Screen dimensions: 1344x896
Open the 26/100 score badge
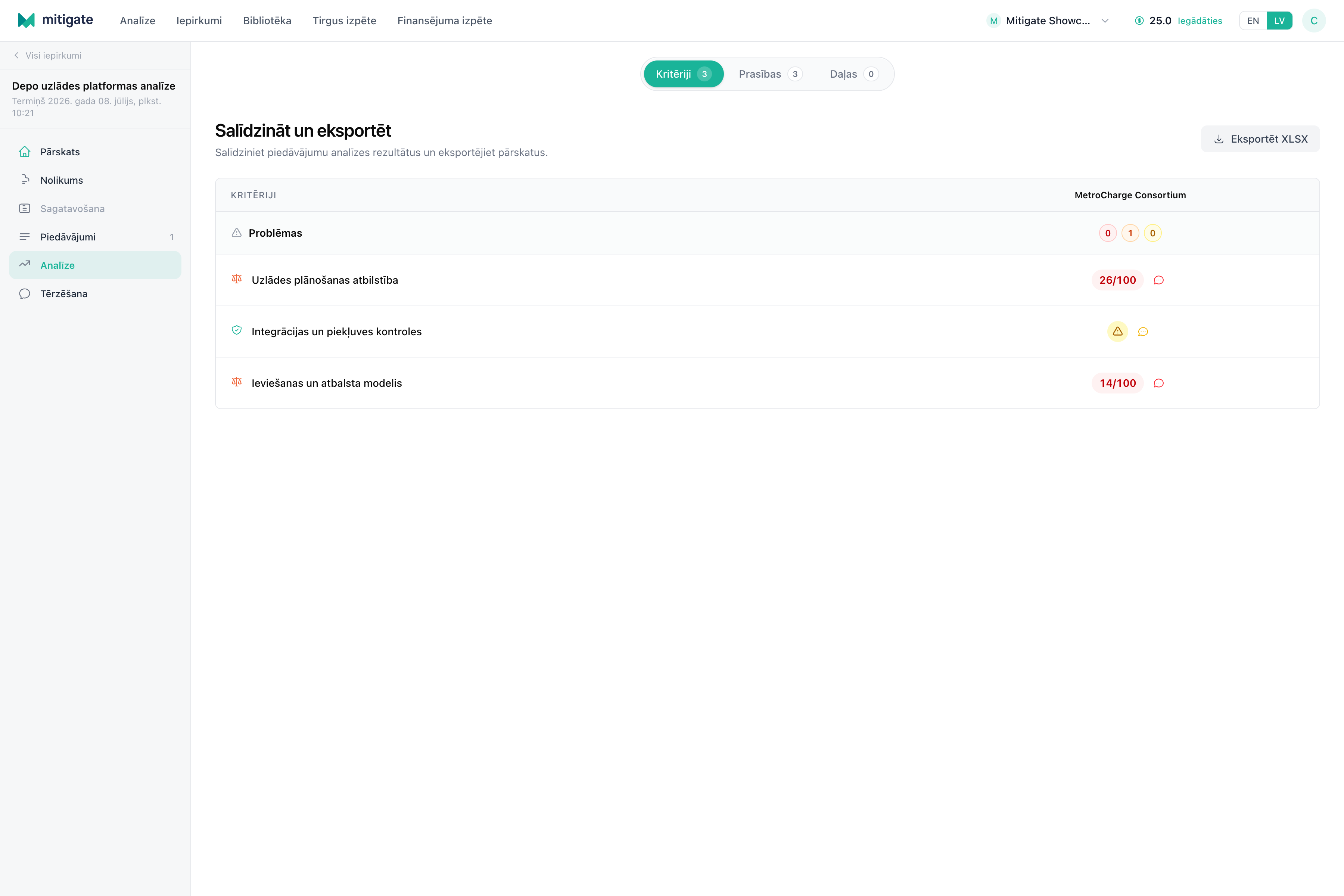tap(1117, 280)
